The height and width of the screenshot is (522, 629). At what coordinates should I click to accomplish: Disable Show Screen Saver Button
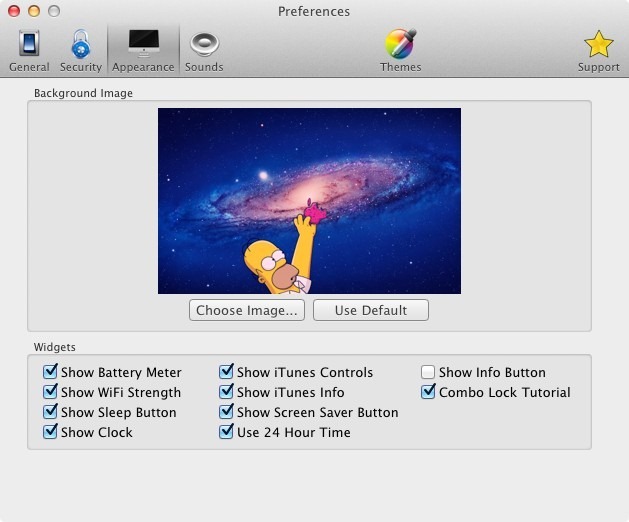[x=226, y=412]
